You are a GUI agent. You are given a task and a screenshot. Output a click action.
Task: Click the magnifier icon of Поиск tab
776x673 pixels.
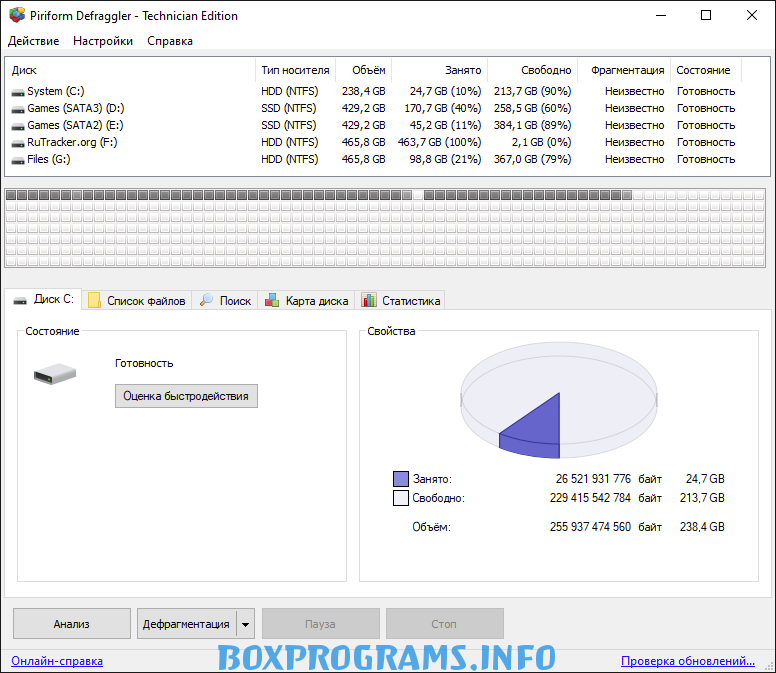click(206, 300)
